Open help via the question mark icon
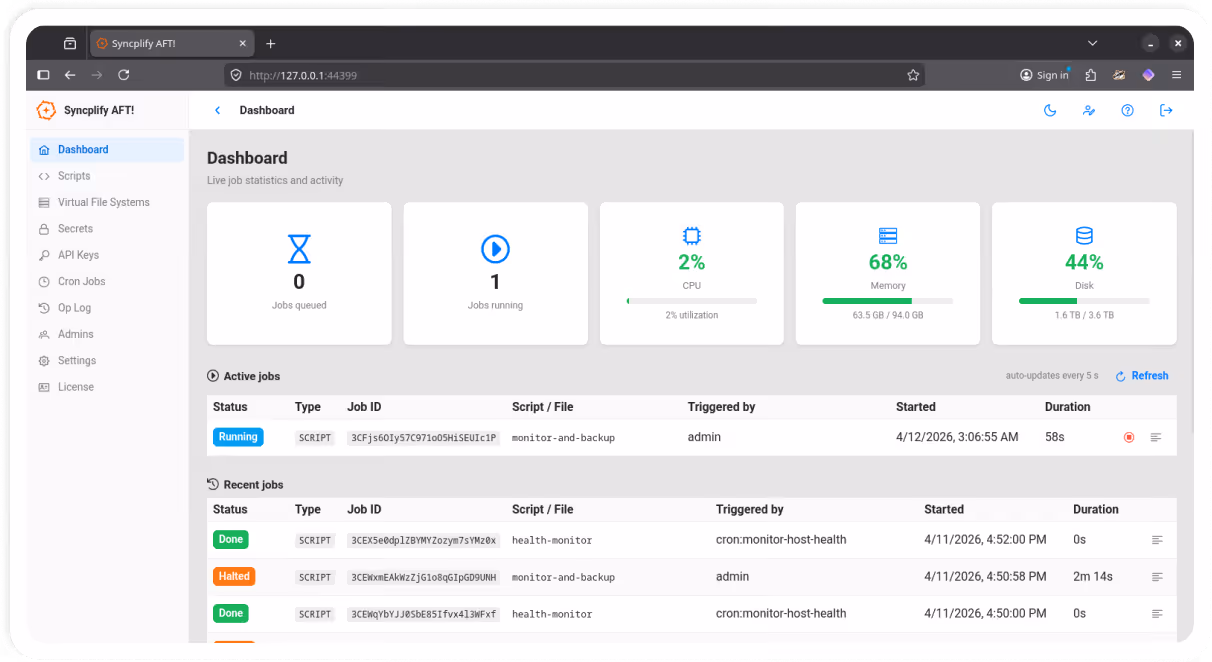The height and width of the screenshot is (662, 1212). [1127, 110]
